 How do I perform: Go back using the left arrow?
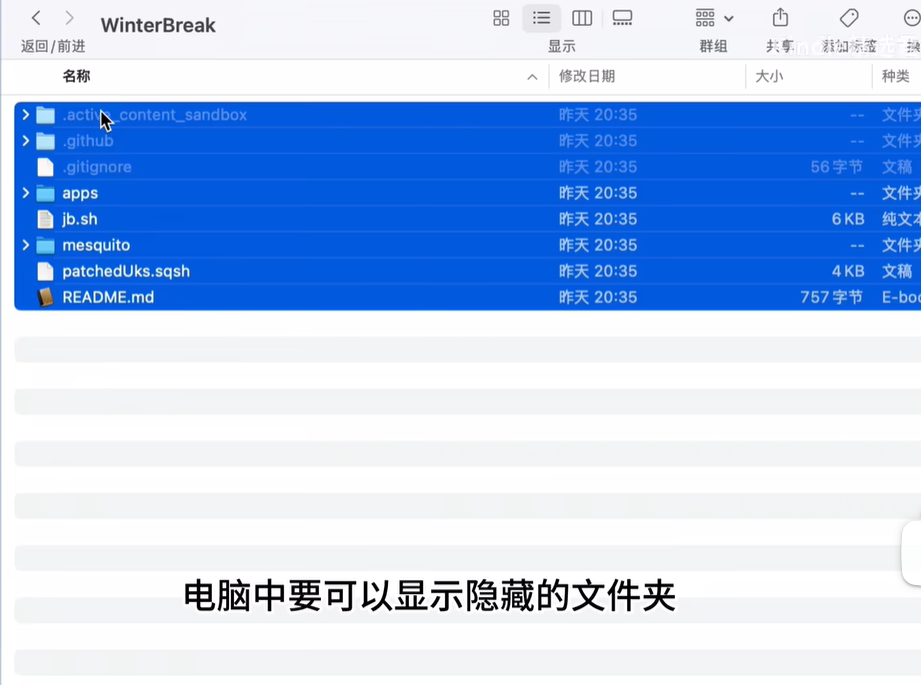pyautogui.click(x=36, y=18)
